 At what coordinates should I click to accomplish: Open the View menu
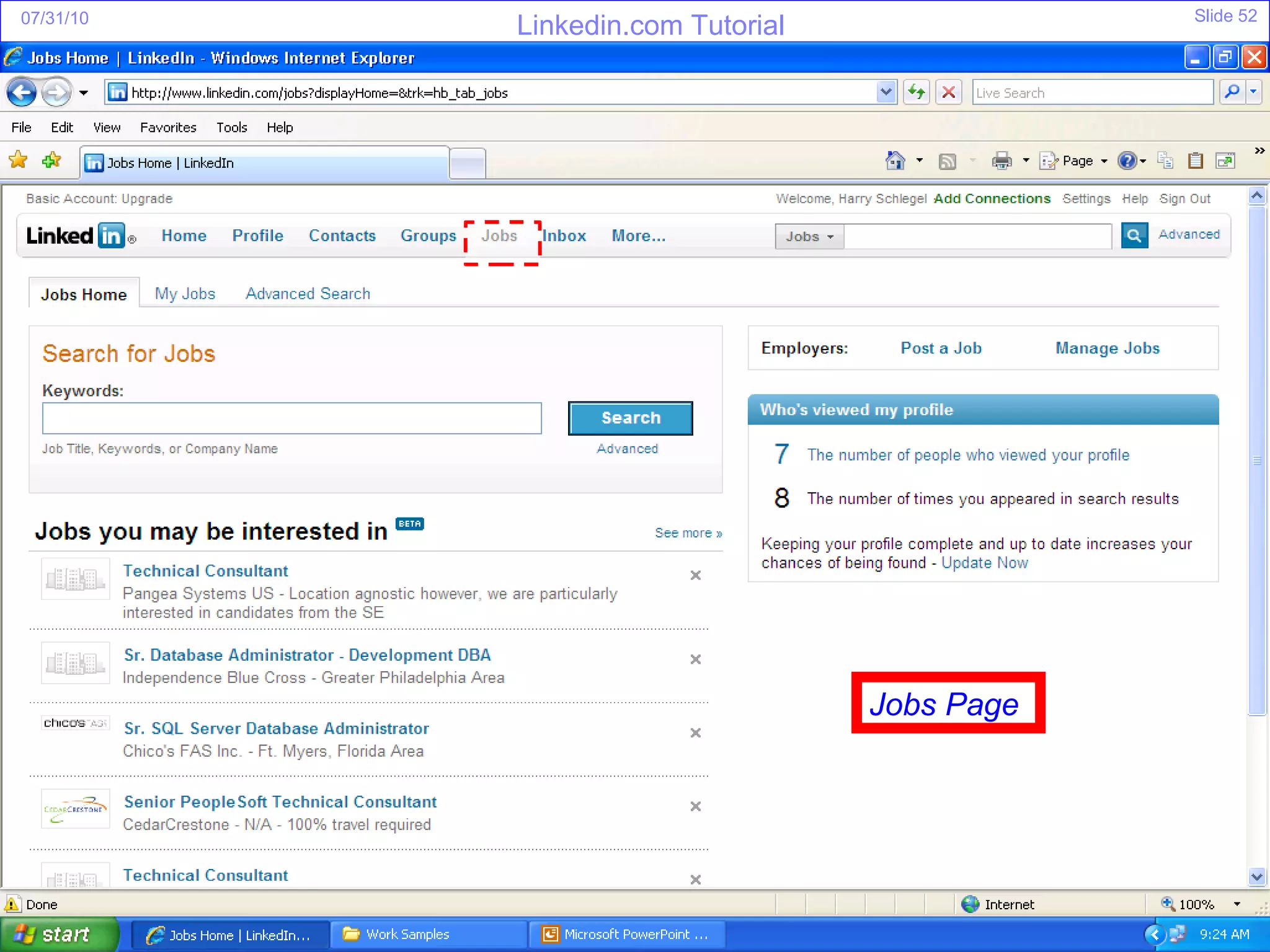tap(107, 128)
